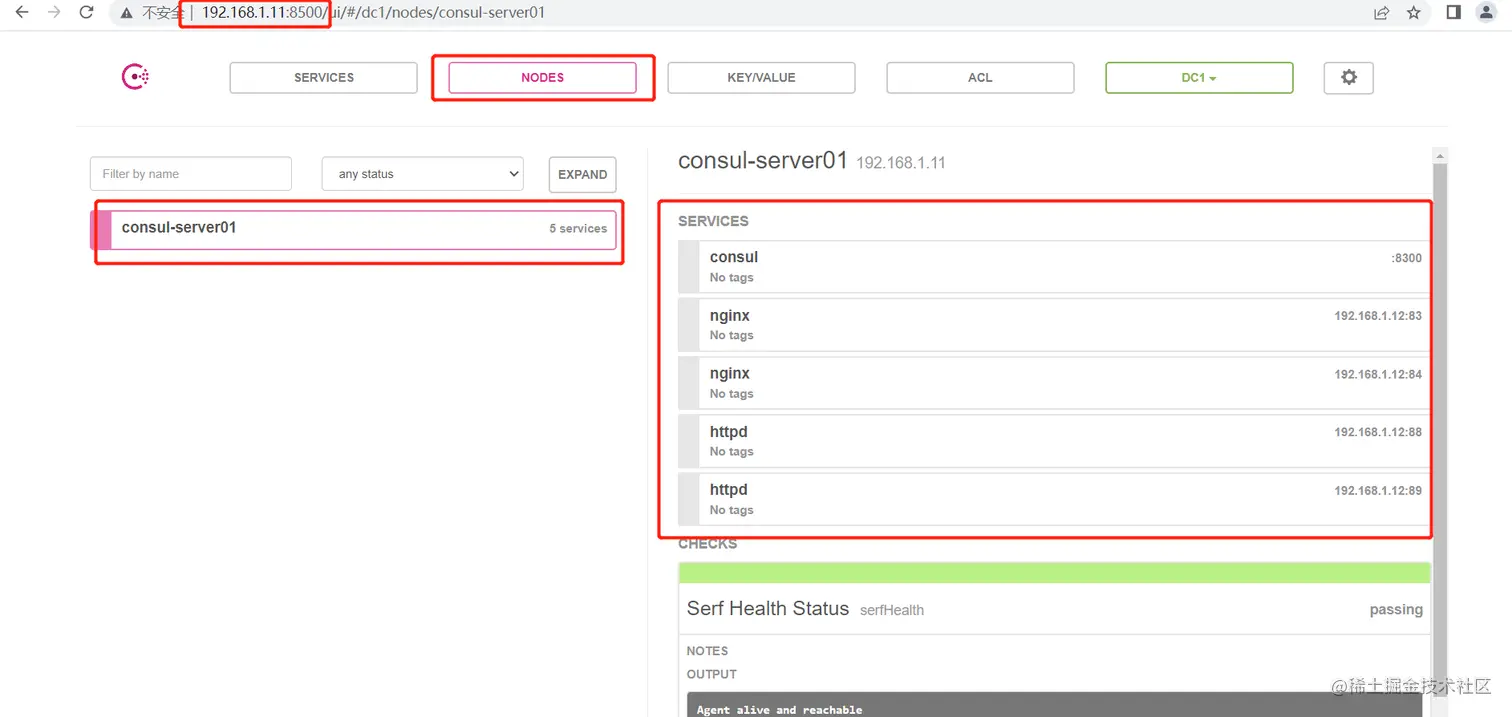Bookmark page with the star icon
This screenshot has width=1512, height=717.
point(1413,13)
